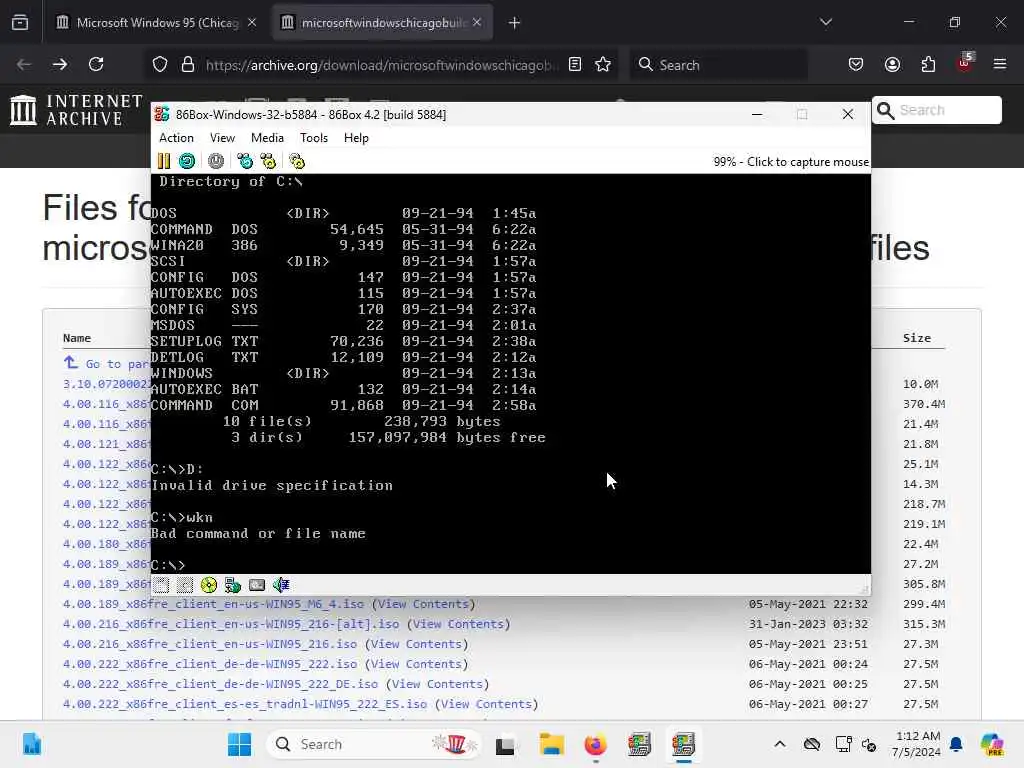Click the Internet Archive site search field
This screenshot has width=1024, height=768.
pyautogui.click(x=936, y=110)
